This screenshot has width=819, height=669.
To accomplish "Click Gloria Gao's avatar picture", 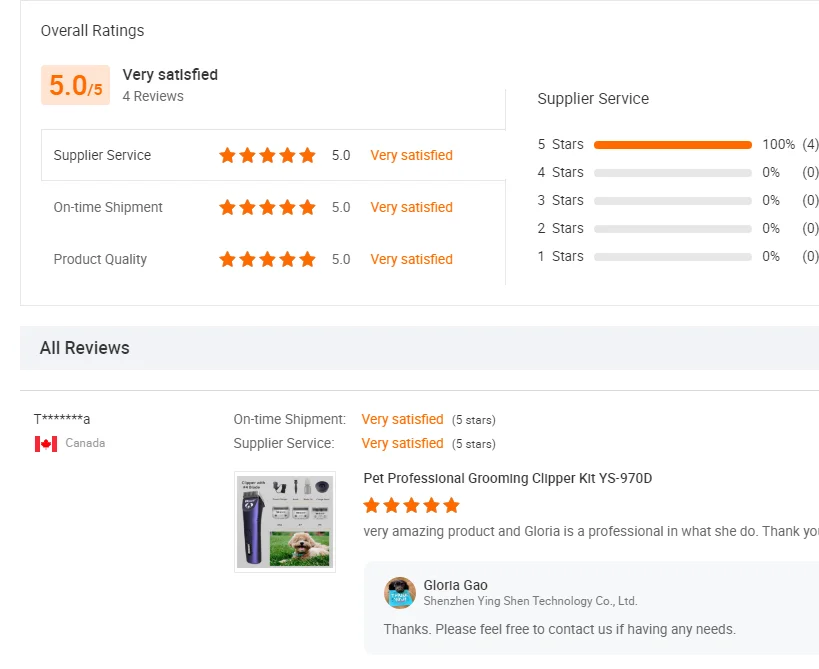I will tap(400, 592).
